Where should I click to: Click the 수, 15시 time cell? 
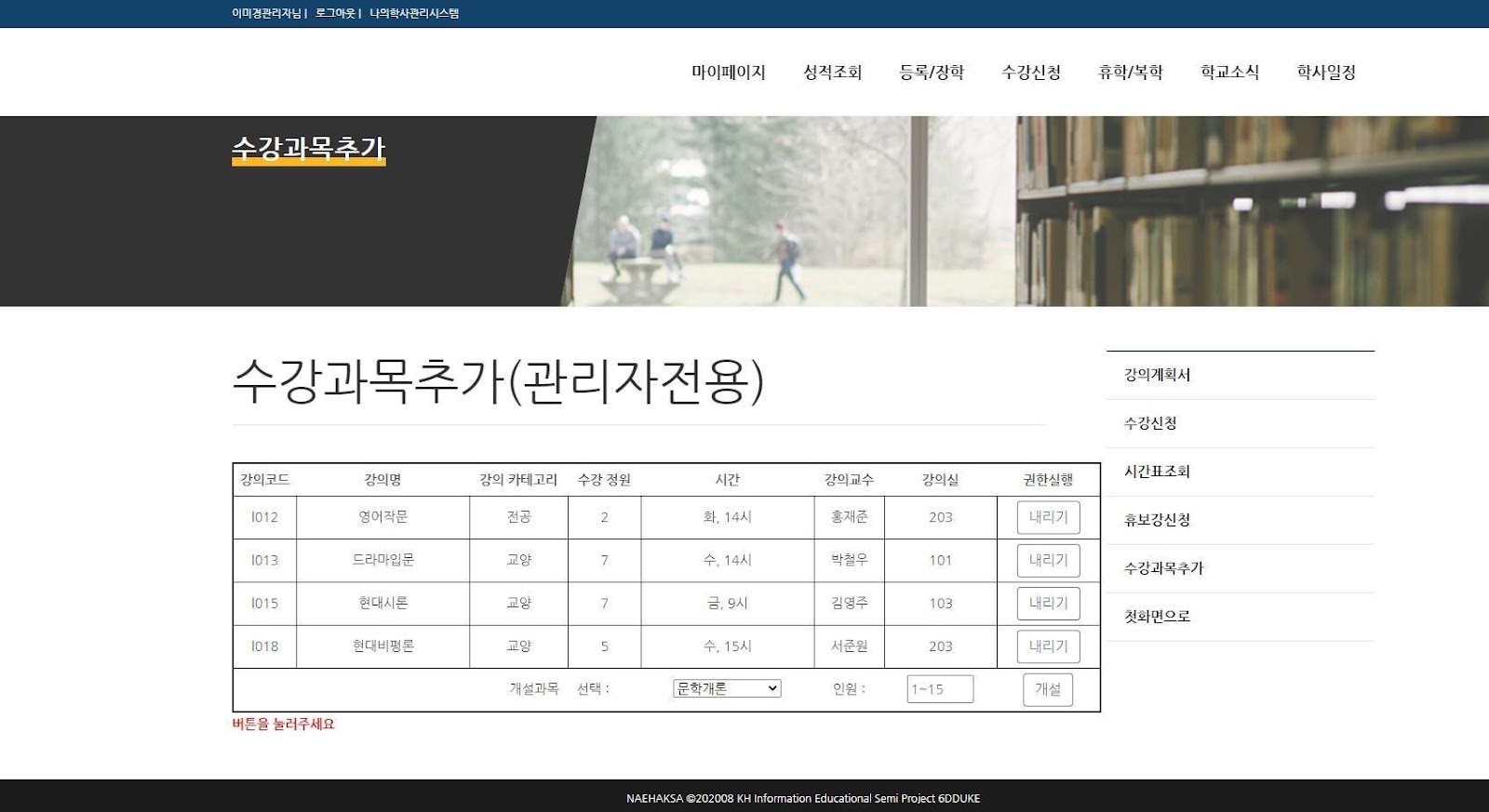(727, 646)
